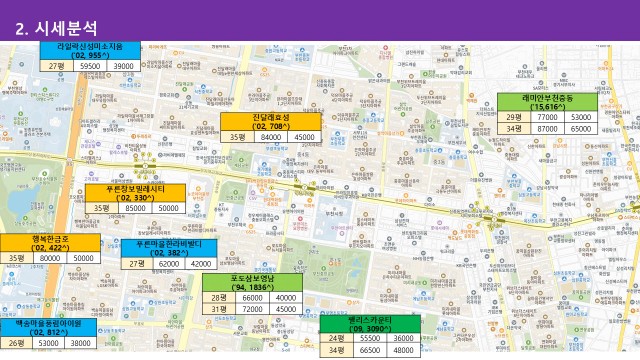Select the 77000 price cell
The image size is (640, 360).
click(x=547, y=117)
